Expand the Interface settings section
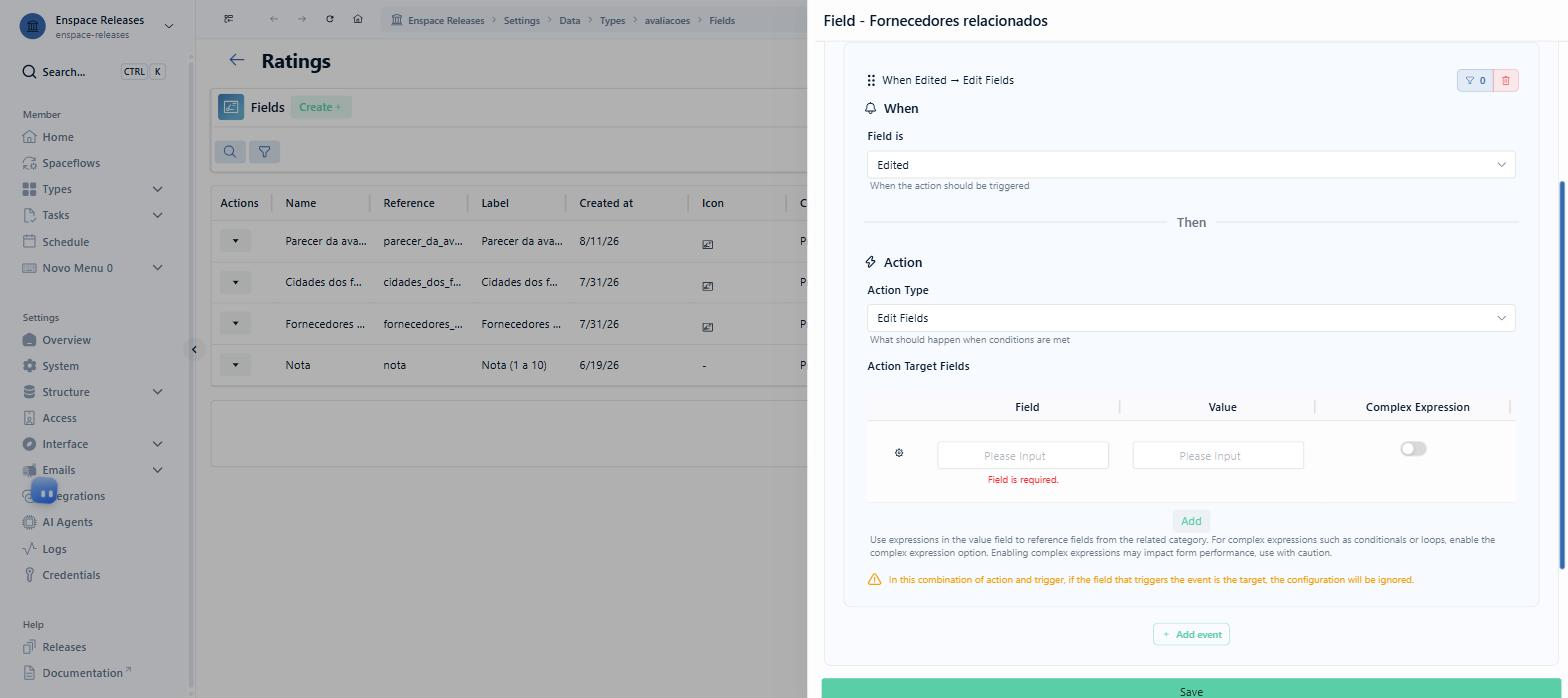The image size is (1568, 698). pos(157,444)
